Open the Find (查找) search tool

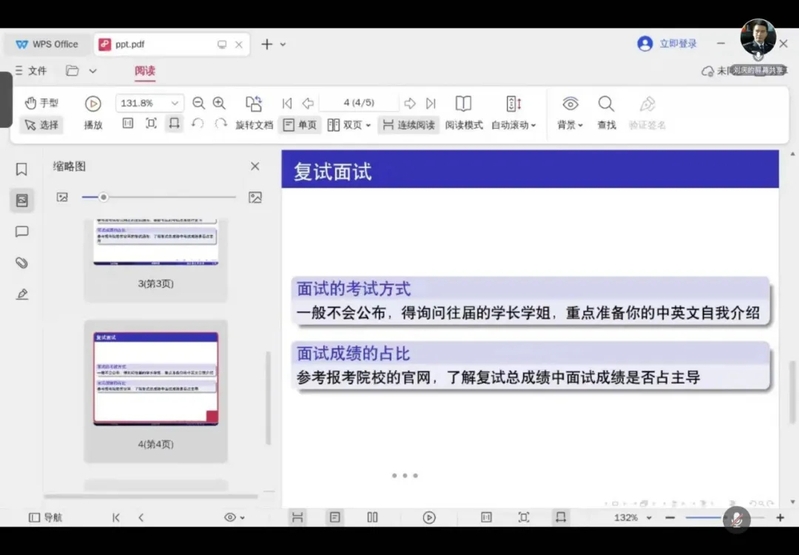606,111
